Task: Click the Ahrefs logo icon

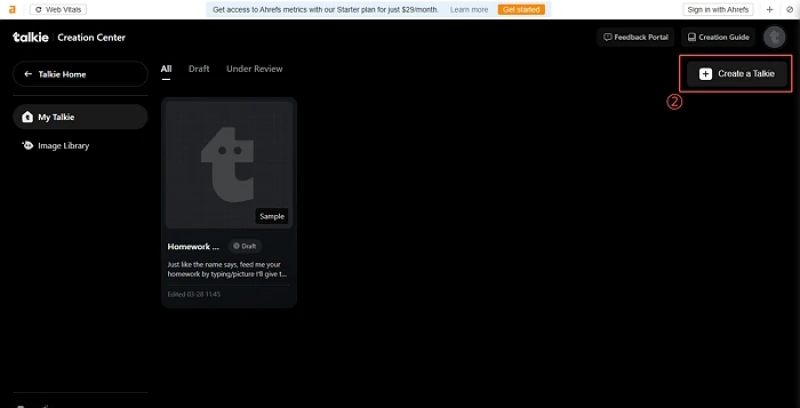Action: [13, 9]
